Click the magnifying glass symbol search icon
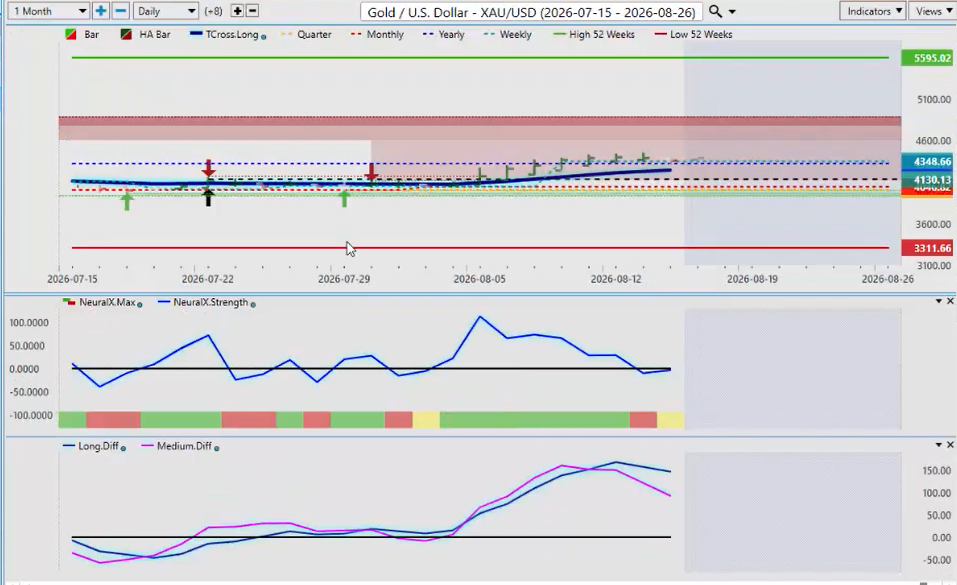 click(715, 12)
